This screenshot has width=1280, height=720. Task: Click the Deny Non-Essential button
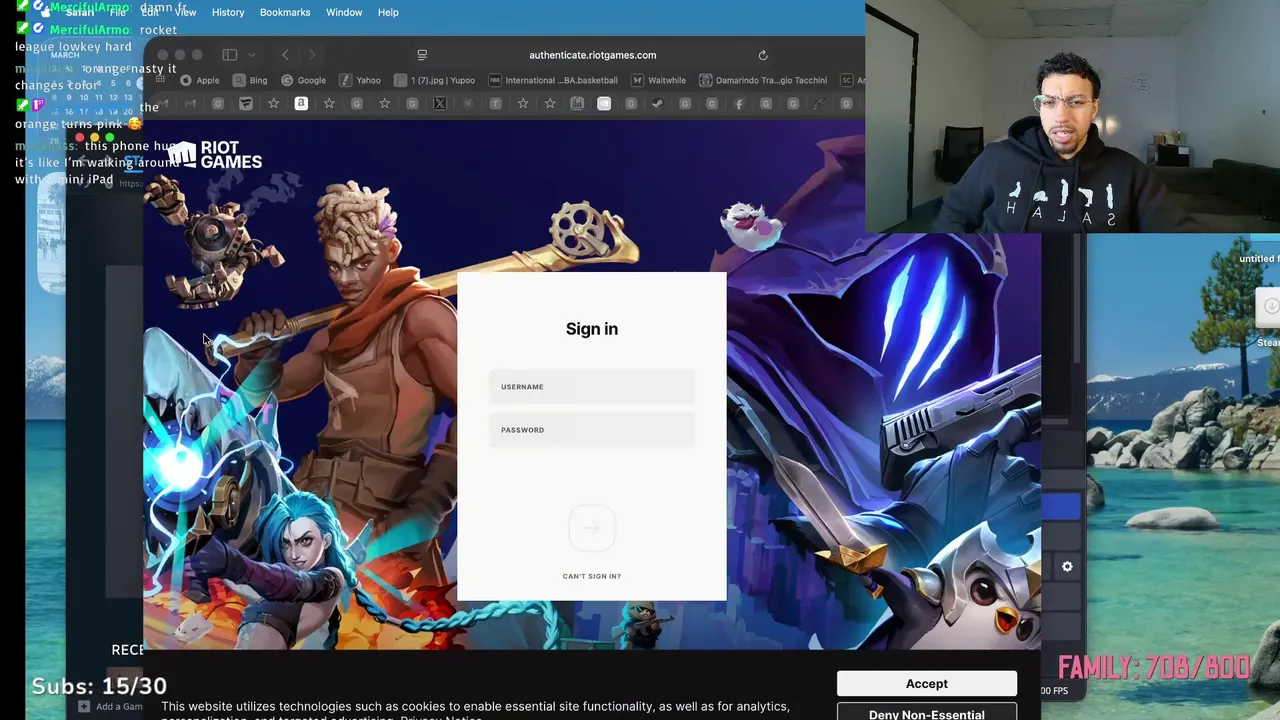point(927,714)
